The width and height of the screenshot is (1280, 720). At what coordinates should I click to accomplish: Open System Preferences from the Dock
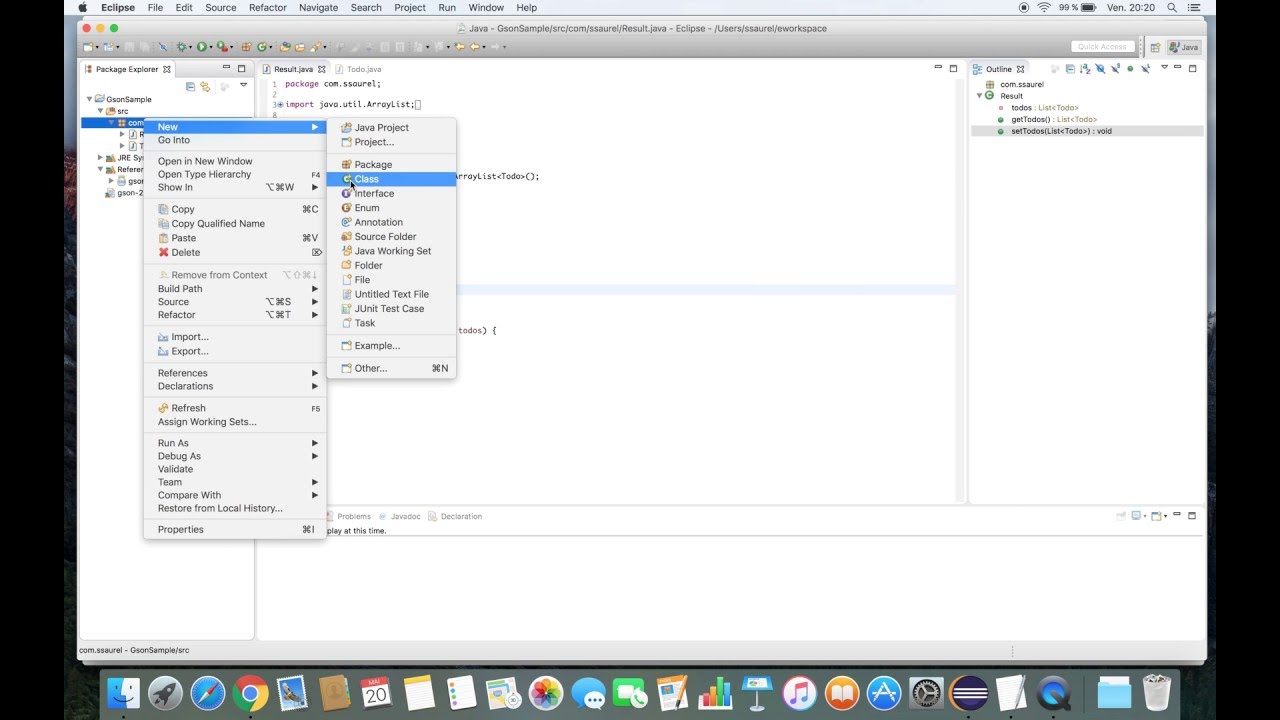[927, 693]
